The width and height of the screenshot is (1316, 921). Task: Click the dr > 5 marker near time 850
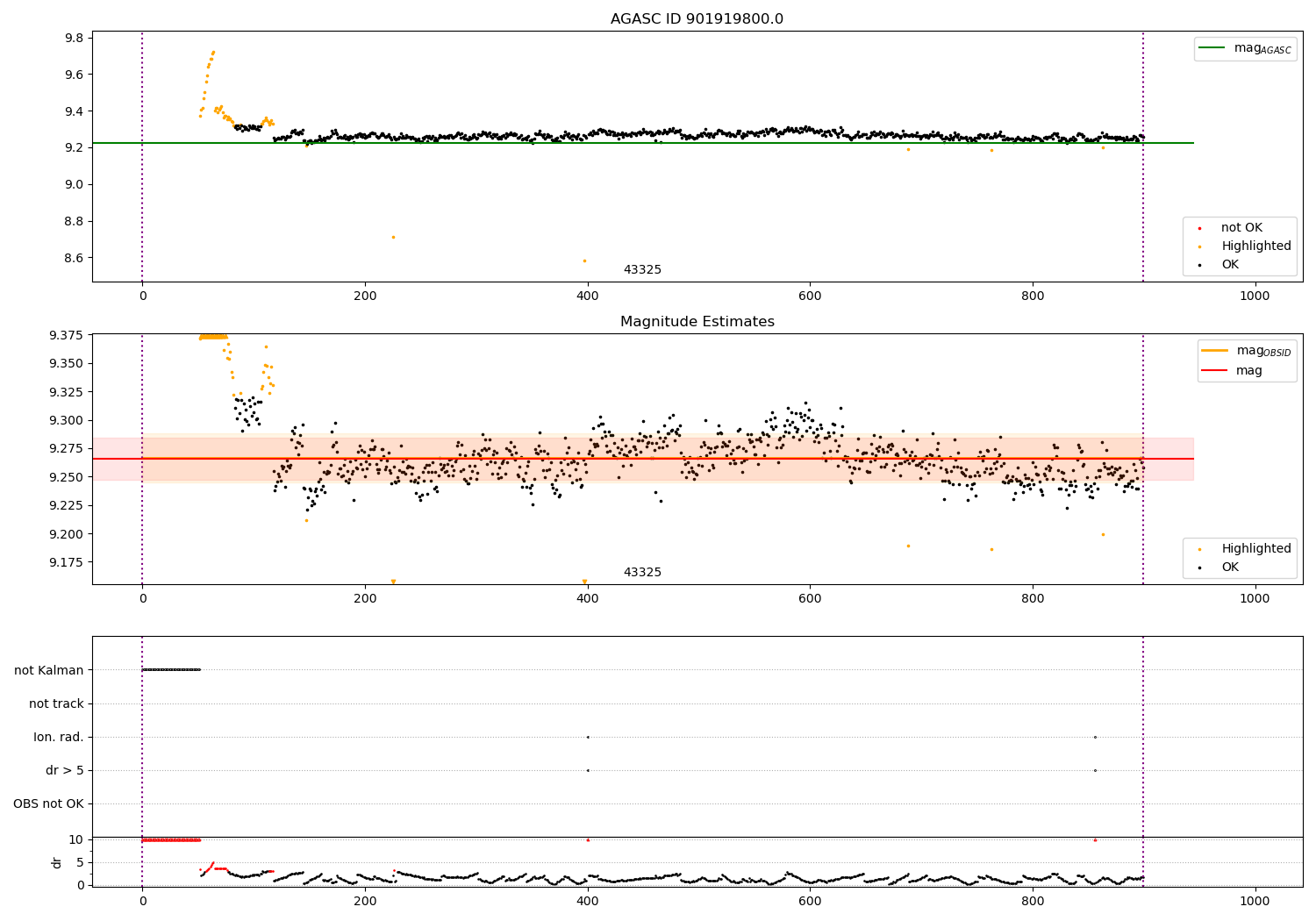pyautogui.click(x=1095, y=770)
